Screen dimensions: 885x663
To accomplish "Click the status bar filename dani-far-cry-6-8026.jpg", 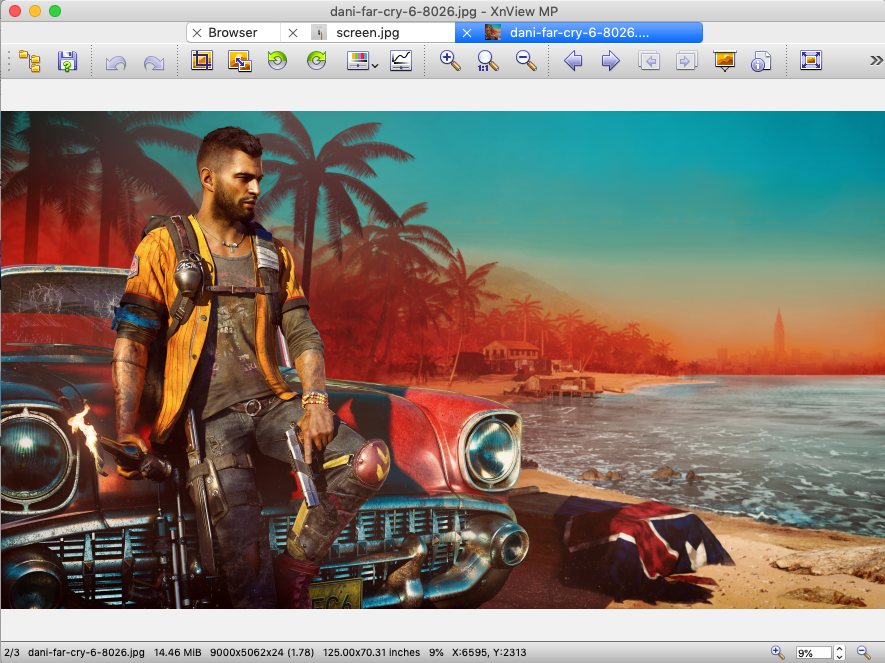I will [86, 652].
